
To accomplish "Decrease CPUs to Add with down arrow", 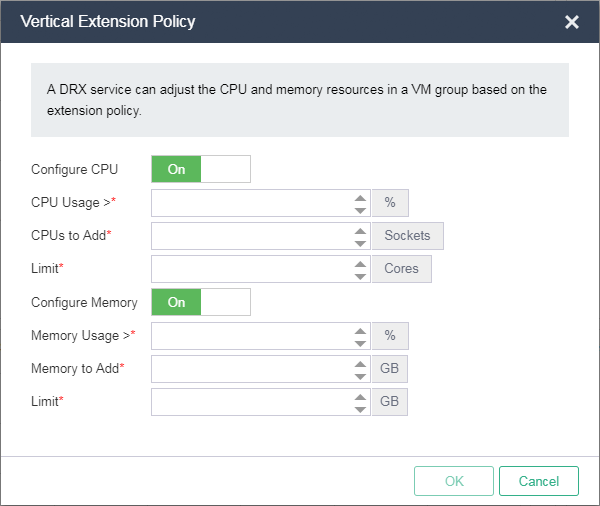I will point(361,241).
